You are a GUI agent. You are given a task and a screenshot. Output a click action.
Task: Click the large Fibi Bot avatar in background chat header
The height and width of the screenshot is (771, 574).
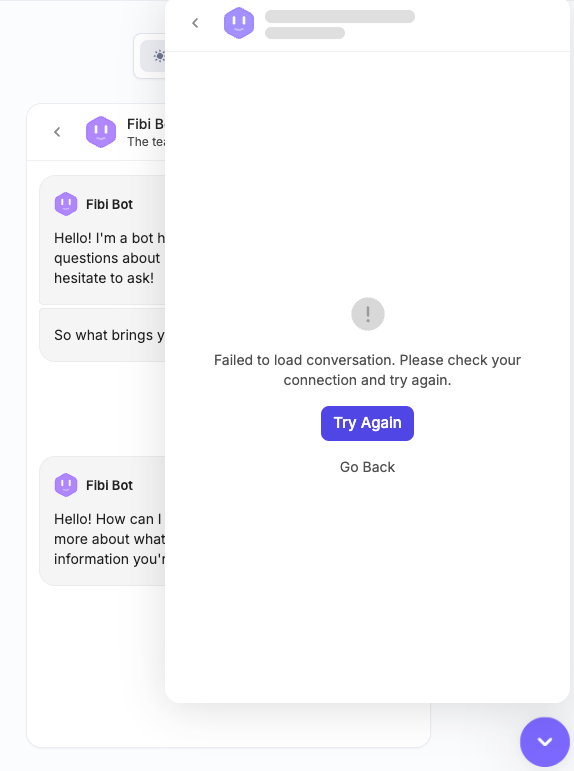[101, 132]
